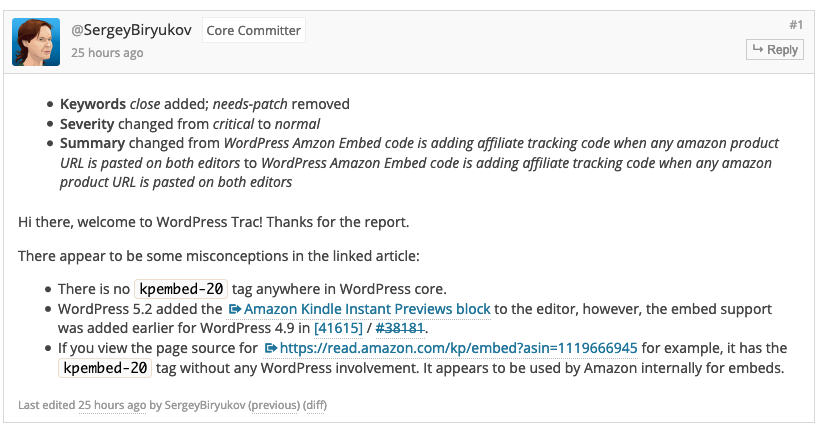The width and height of the screenshot is (826, 431).
Task: Click the Keywords change entry text
Action: pos(204,104)
